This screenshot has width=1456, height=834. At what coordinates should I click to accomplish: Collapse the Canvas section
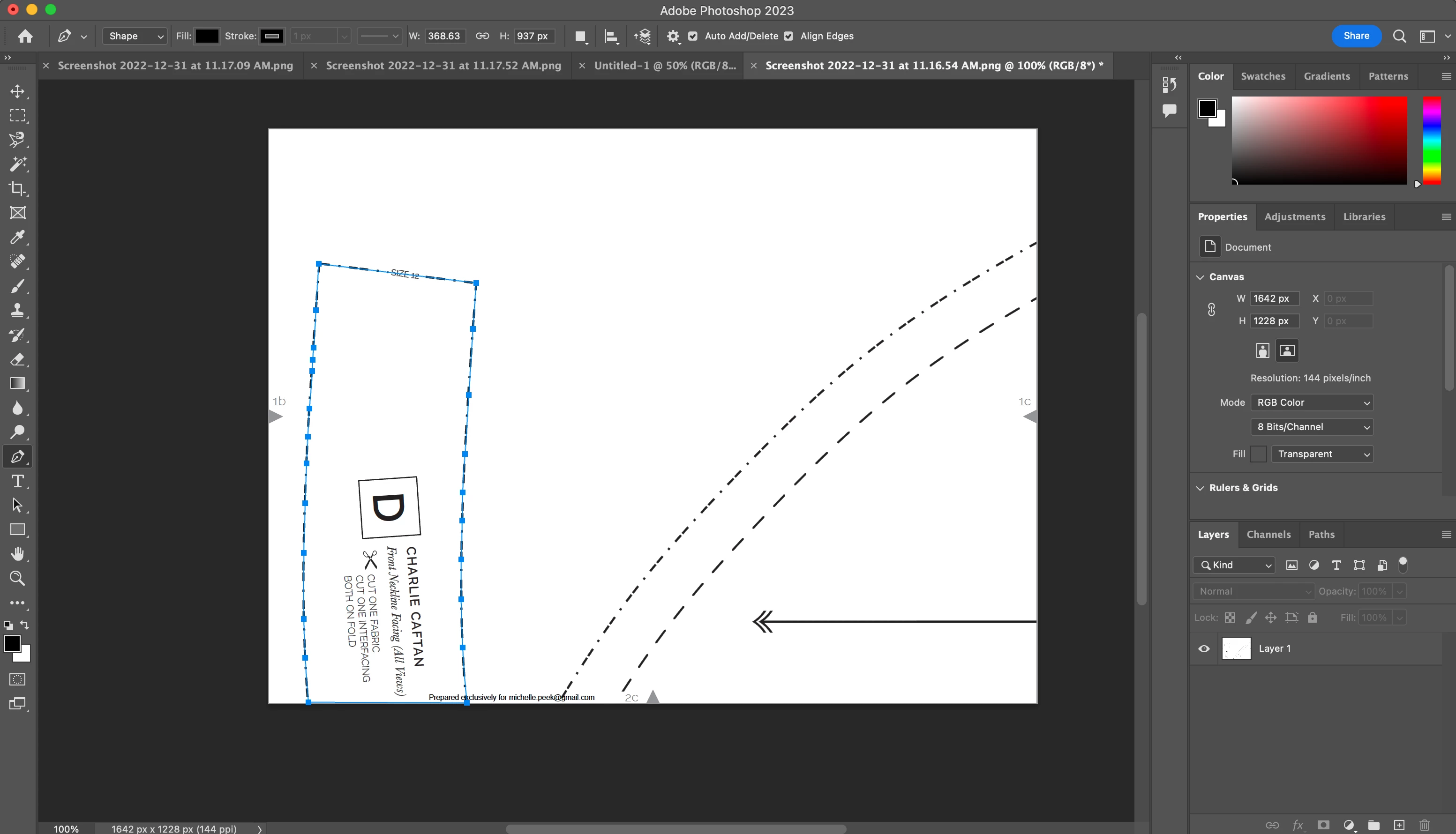[x=1201, y=276]
